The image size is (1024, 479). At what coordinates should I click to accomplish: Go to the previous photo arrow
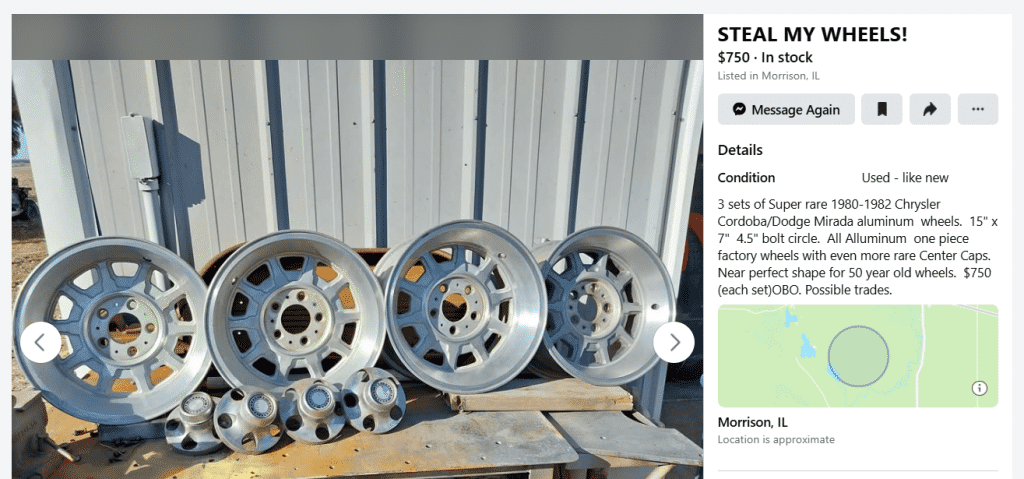[40, 342]
